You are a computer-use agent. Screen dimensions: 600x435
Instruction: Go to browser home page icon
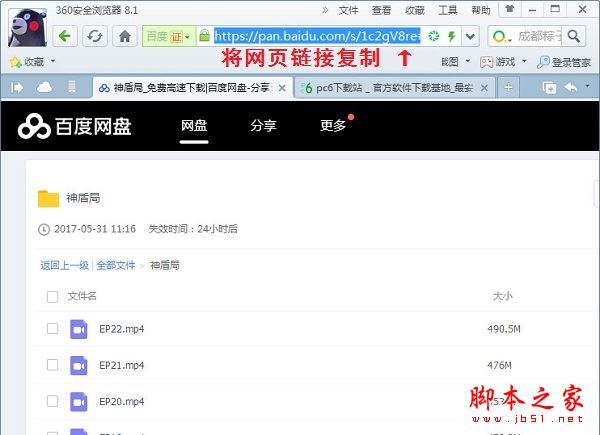click(x=125, y=36)
